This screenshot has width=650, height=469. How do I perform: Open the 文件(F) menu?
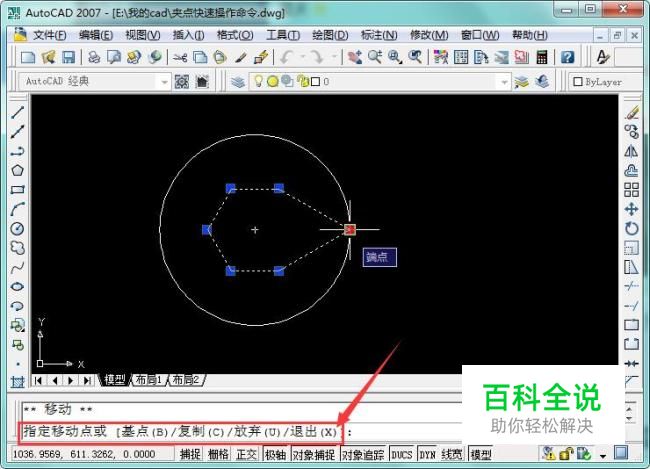point(50,35)
